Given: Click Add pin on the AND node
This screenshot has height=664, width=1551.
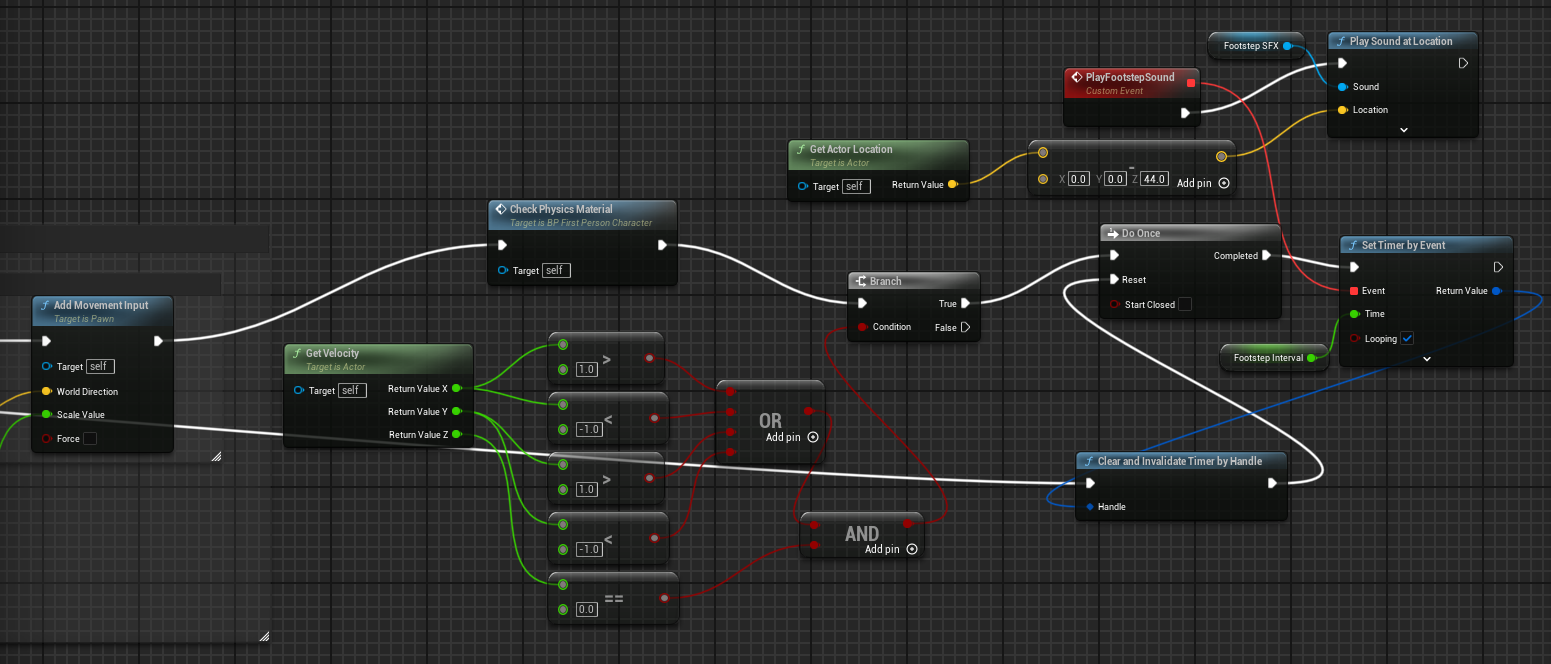Looking at the screenshot, I should point(911,549).
